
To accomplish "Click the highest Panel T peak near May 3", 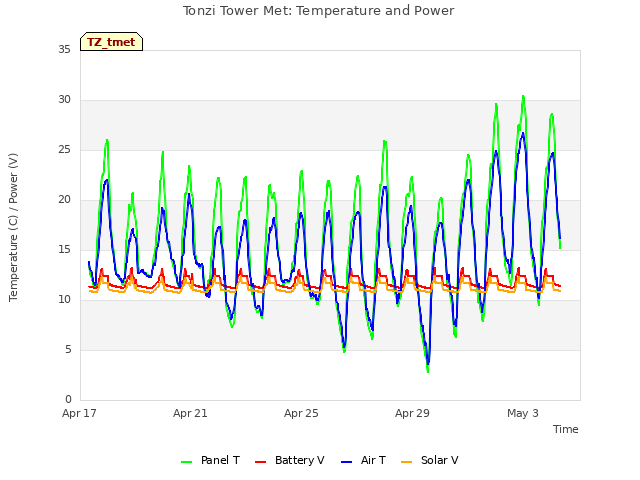I will point(523,97).
